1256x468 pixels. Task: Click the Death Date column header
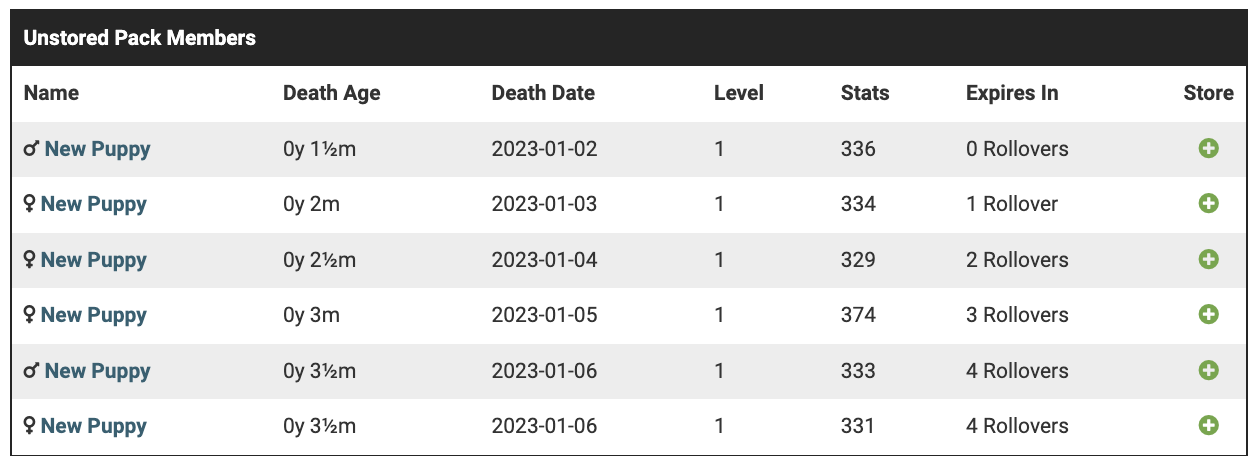543,93
